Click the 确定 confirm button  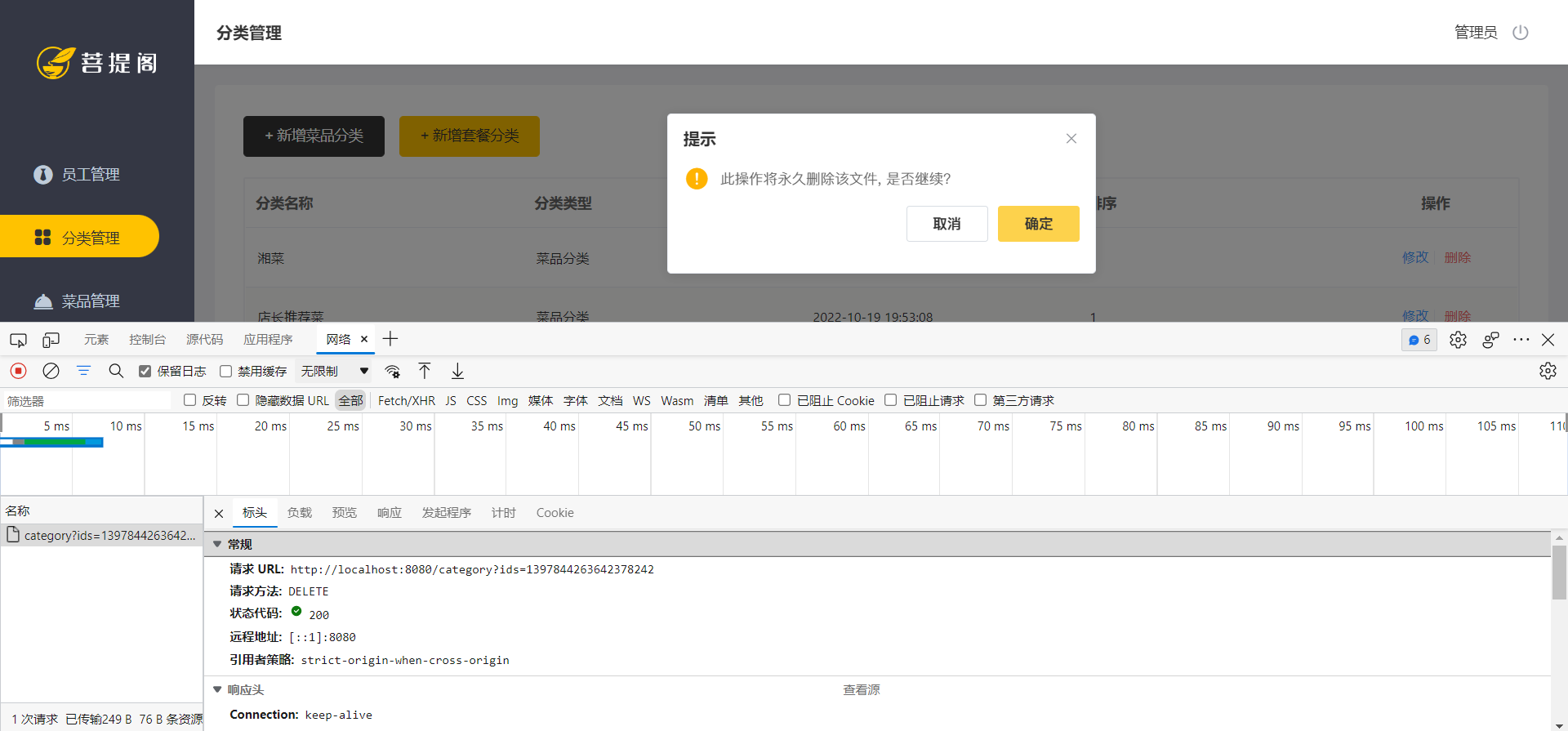(x=1038, y=224)
